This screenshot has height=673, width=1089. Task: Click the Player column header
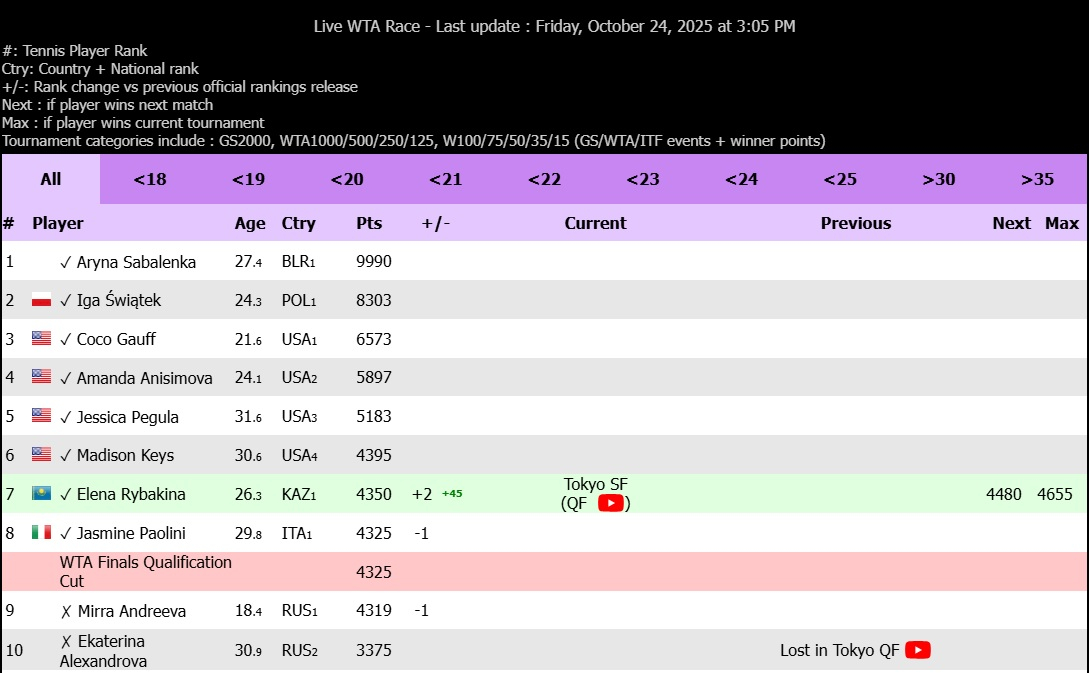tap(58, 223)
